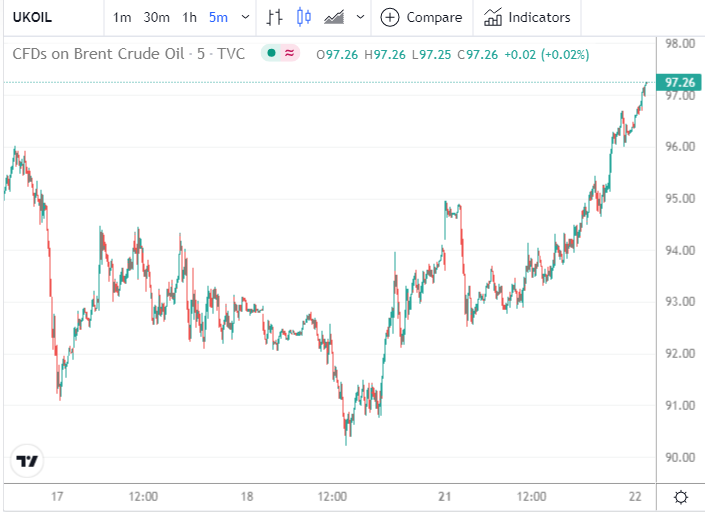Click date label 18 on time axis
The height and width of the screenshot is (517, 705).
247,496
